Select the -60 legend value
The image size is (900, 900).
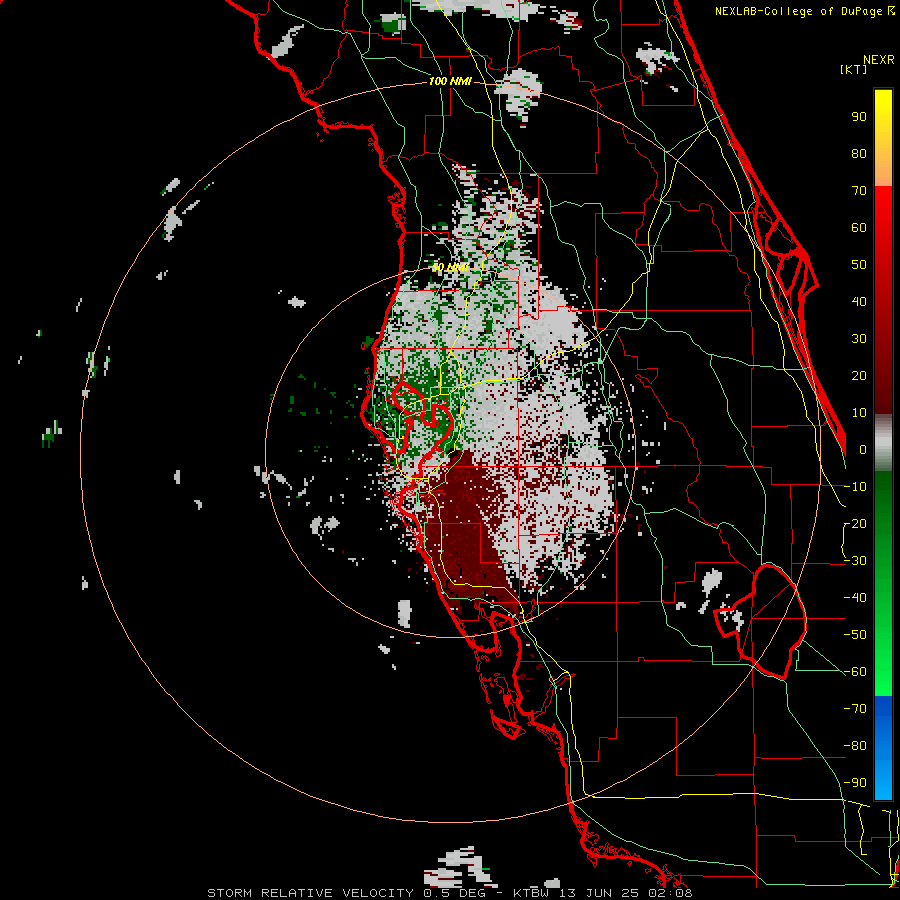click(x=855, y=672)
